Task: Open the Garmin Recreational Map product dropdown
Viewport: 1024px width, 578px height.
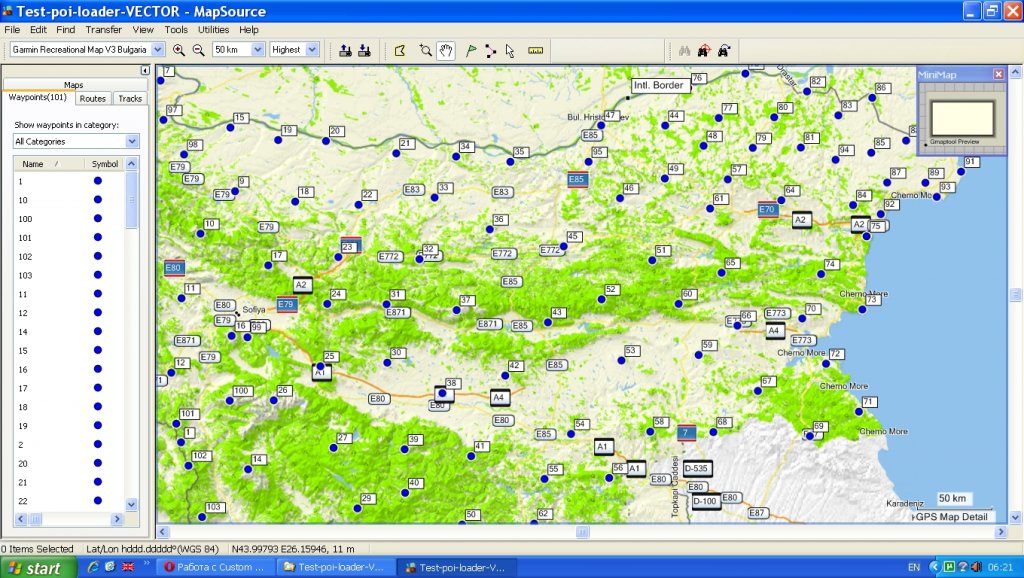Action: click(x=158, y=49)
